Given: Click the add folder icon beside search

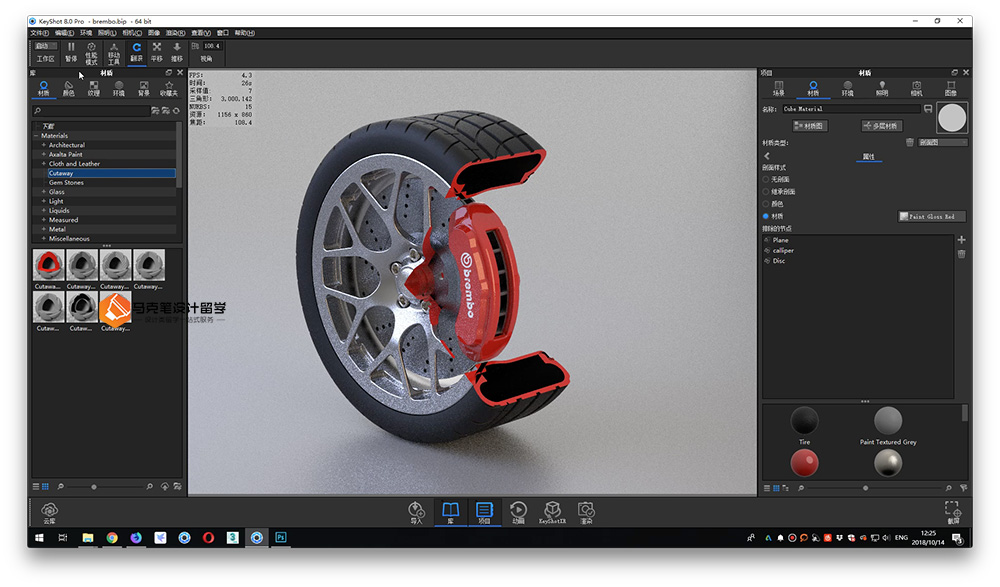Looking at the screenshot, I should tap(155, 111).
